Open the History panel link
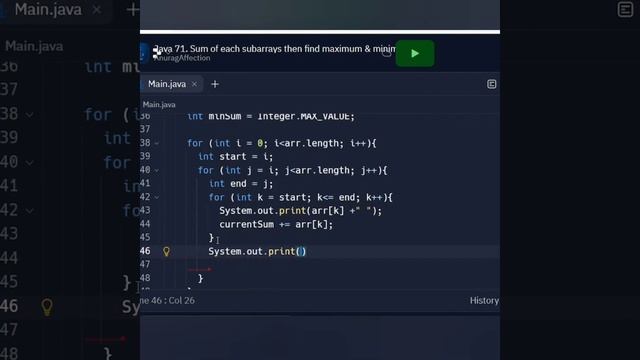Image resolution: width=640 pixels, height=360 pixels. pos(484,300)
